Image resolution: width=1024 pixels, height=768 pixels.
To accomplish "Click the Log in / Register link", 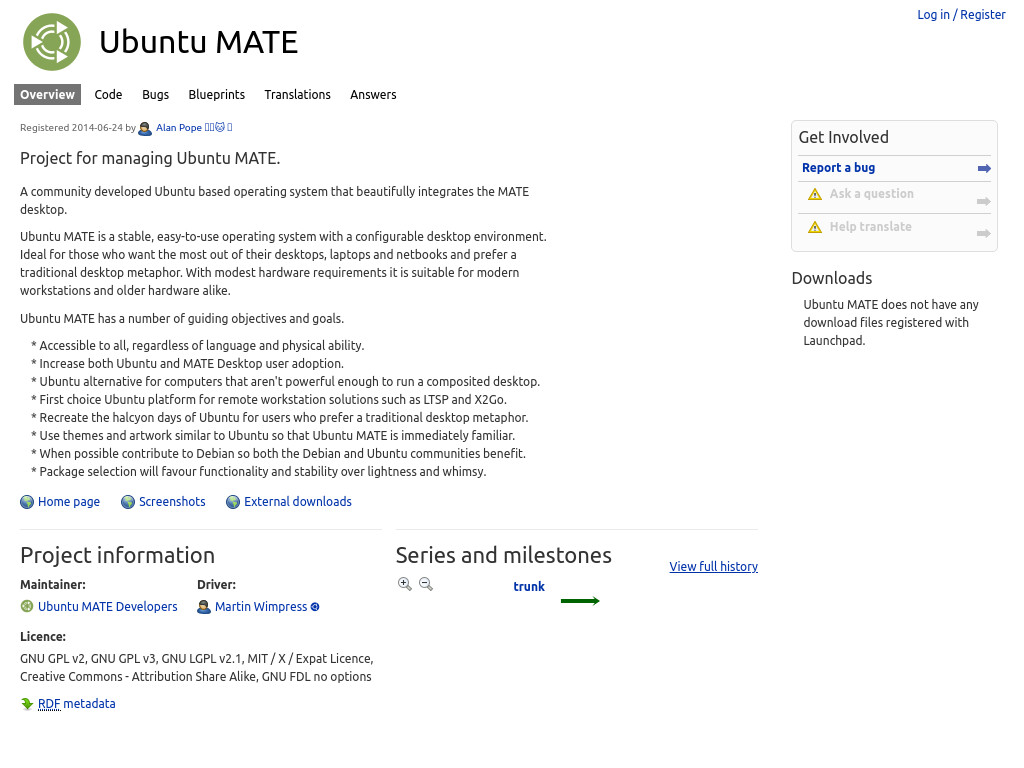I will (961, 14).
